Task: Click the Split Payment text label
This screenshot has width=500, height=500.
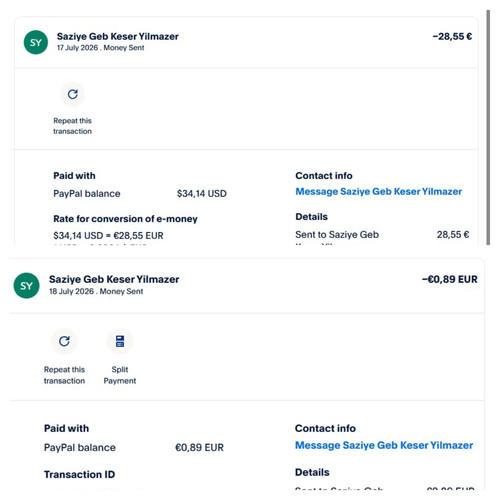Action: tap(120, 375)
